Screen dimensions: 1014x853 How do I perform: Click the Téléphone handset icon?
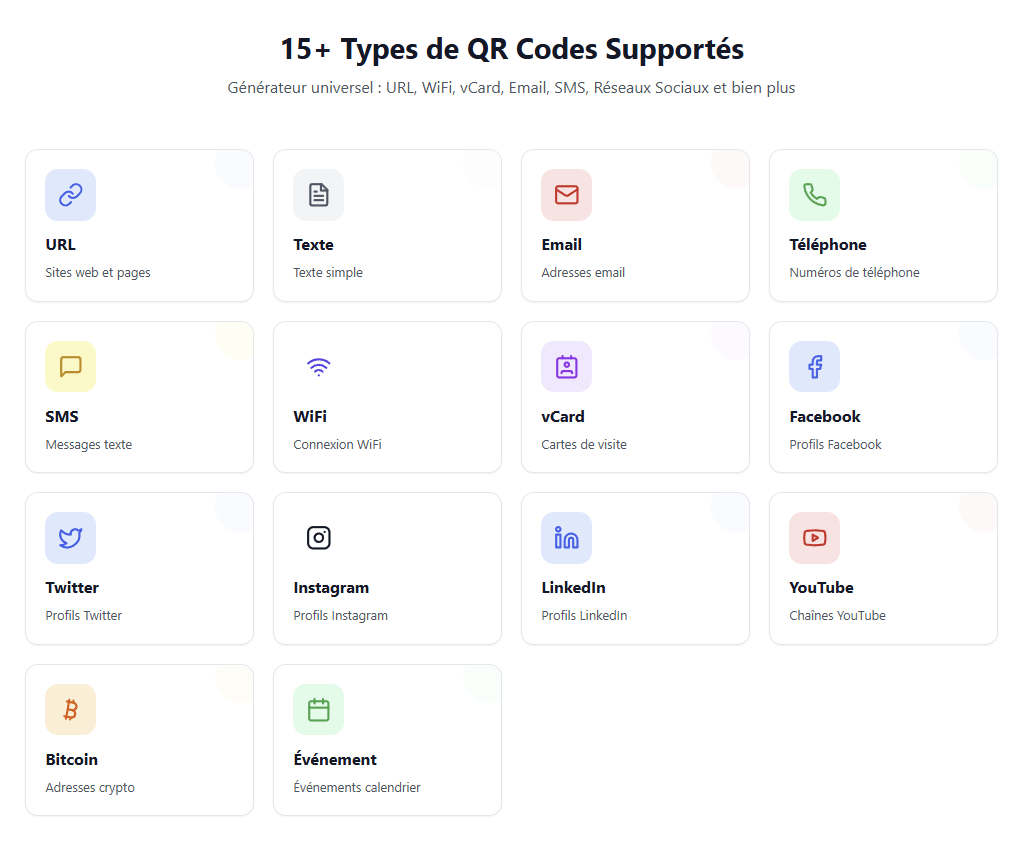tap(814, 195)
